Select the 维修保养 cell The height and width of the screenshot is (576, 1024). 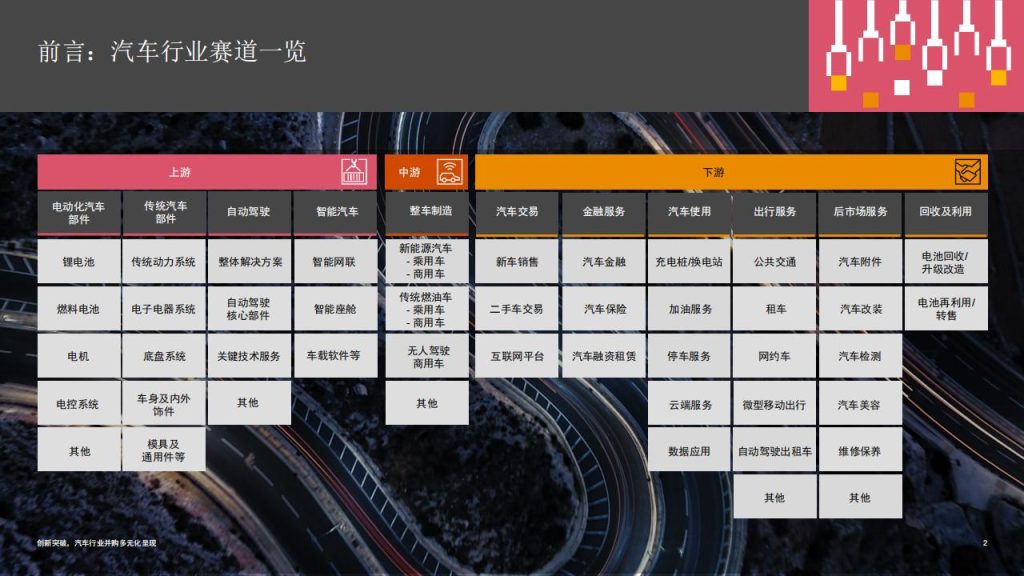pyautogui.click(x=860, y=450)
